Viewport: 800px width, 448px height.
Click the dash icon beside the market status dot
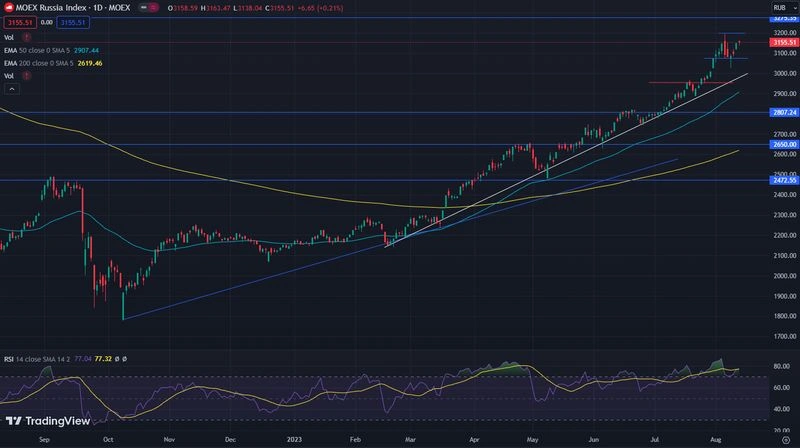tap(144, 8)
